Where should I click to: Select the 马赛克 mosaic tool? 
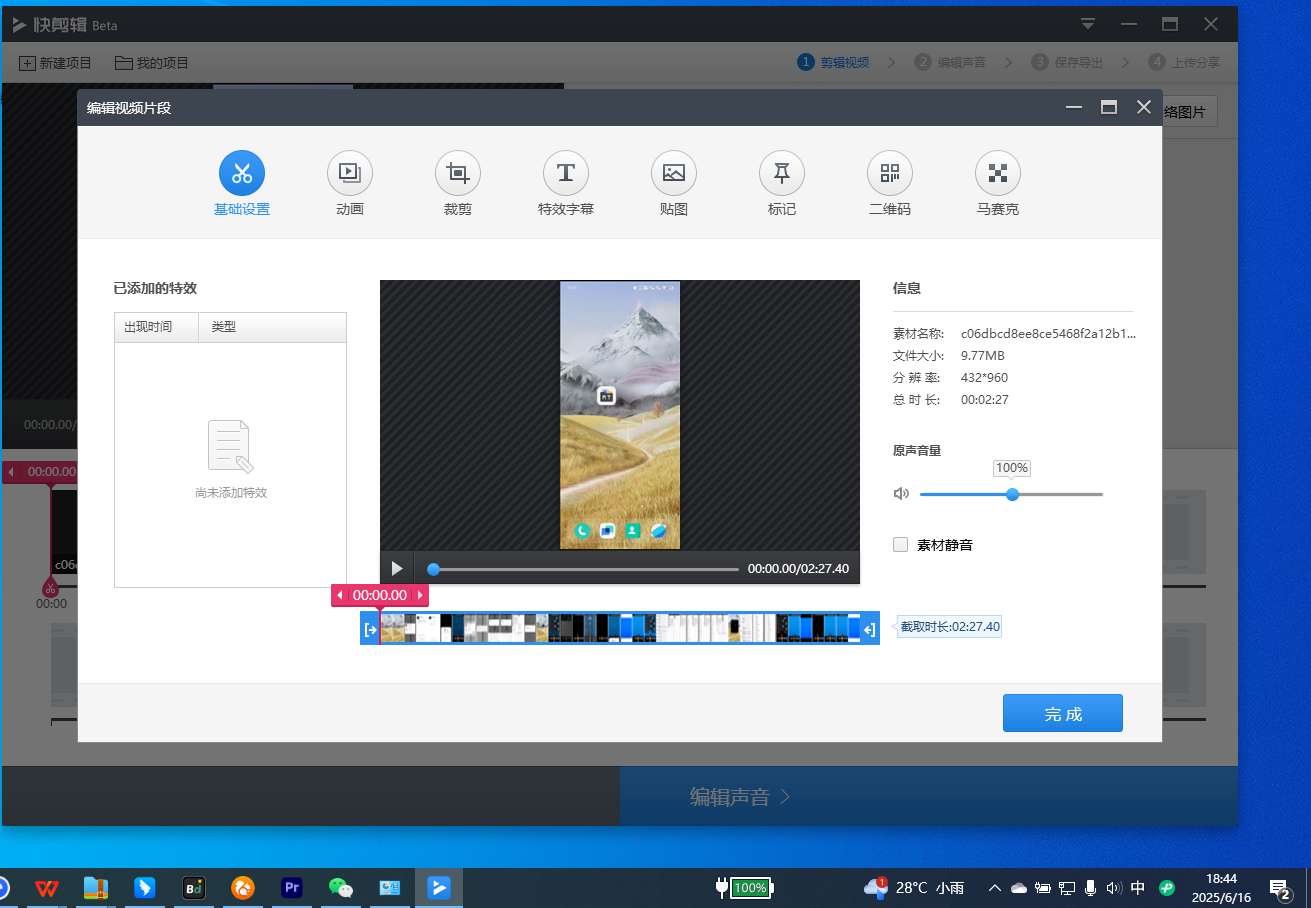(x=998, y=174)
